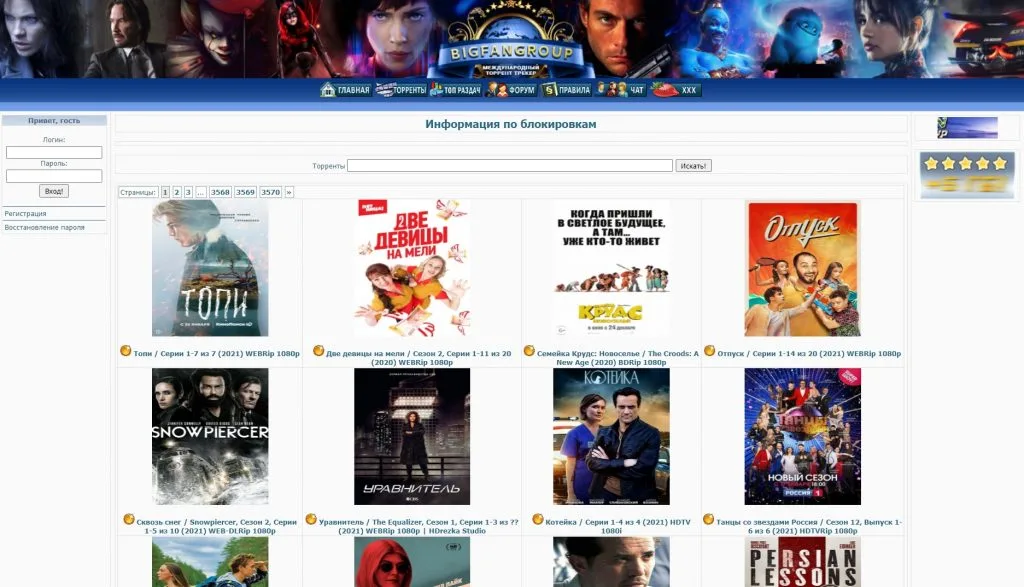1024x587 pixels.
Task: Click the Искать! search button
Action: coord(694,166)
